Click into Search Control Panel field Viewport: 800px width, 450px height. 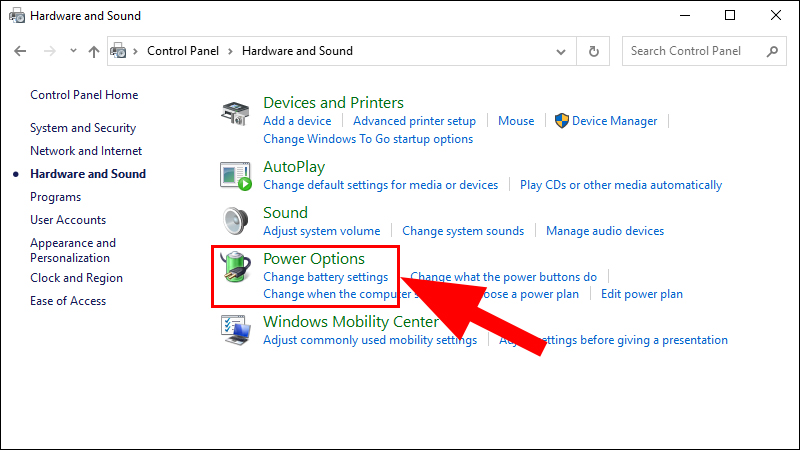point(695,51)
